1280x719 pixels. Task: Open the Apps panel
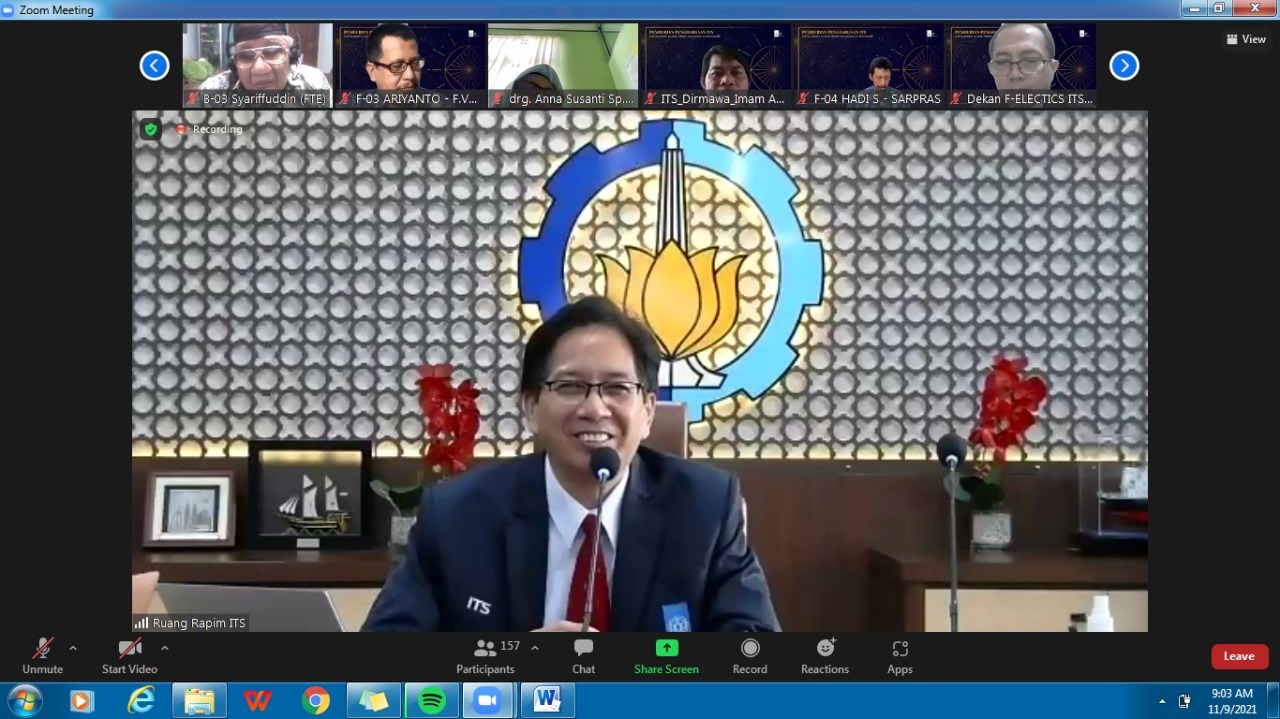click(x=899, y=656)
